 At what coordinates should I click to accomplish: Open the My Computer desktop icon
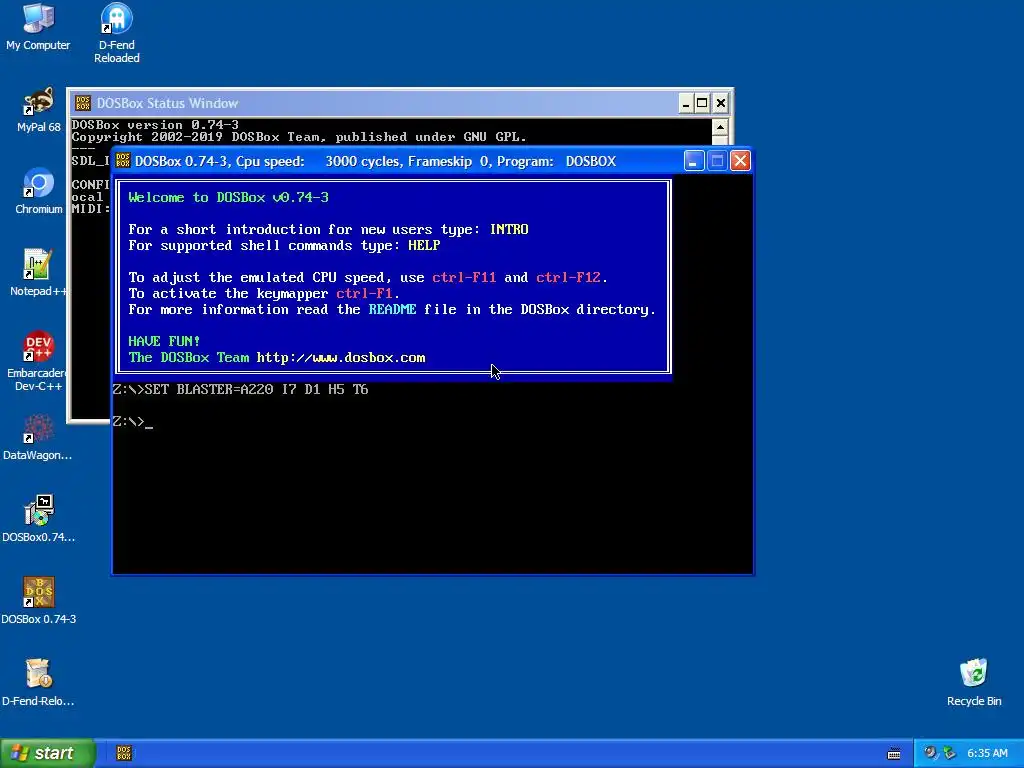[x=38, y=27]
